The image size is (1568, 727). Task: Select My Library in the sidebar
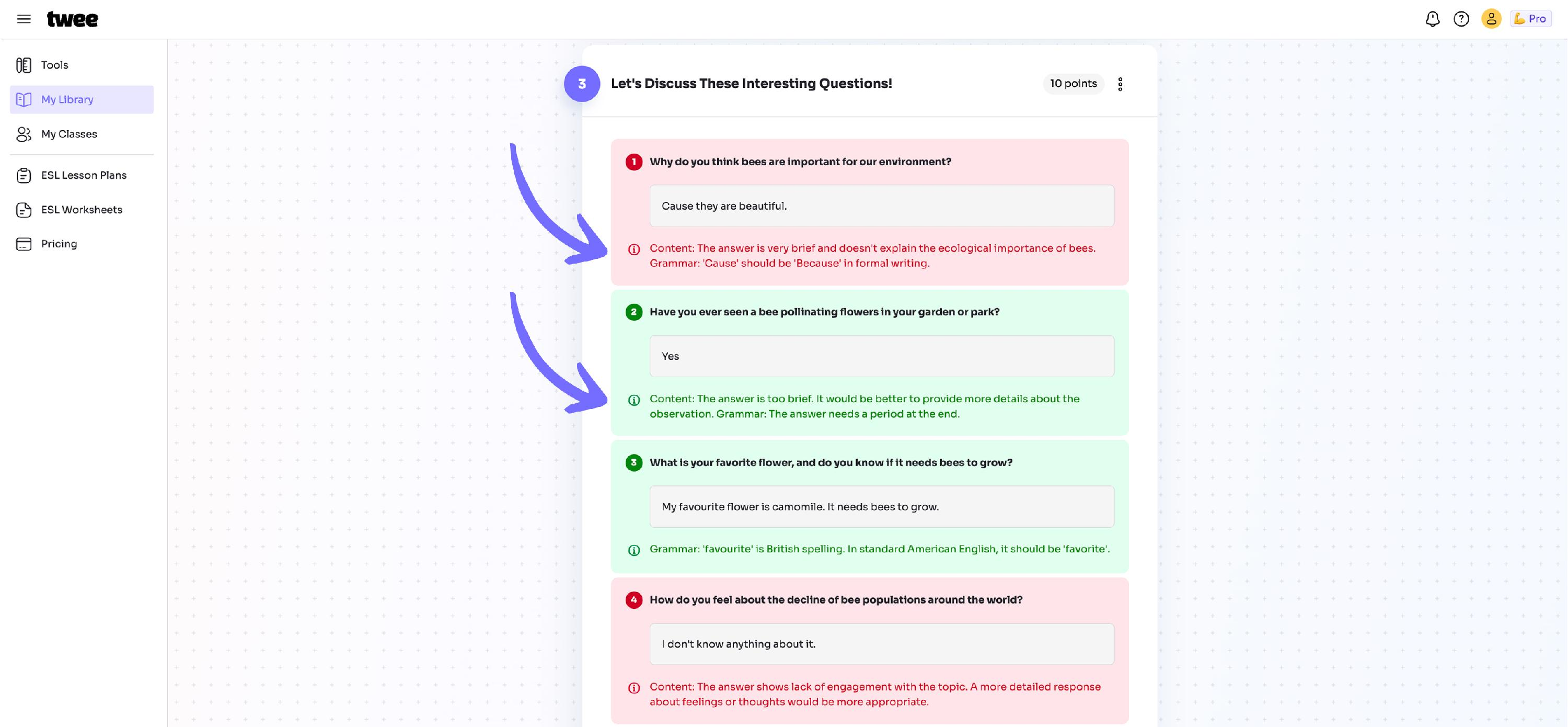(x=82, y=99)
